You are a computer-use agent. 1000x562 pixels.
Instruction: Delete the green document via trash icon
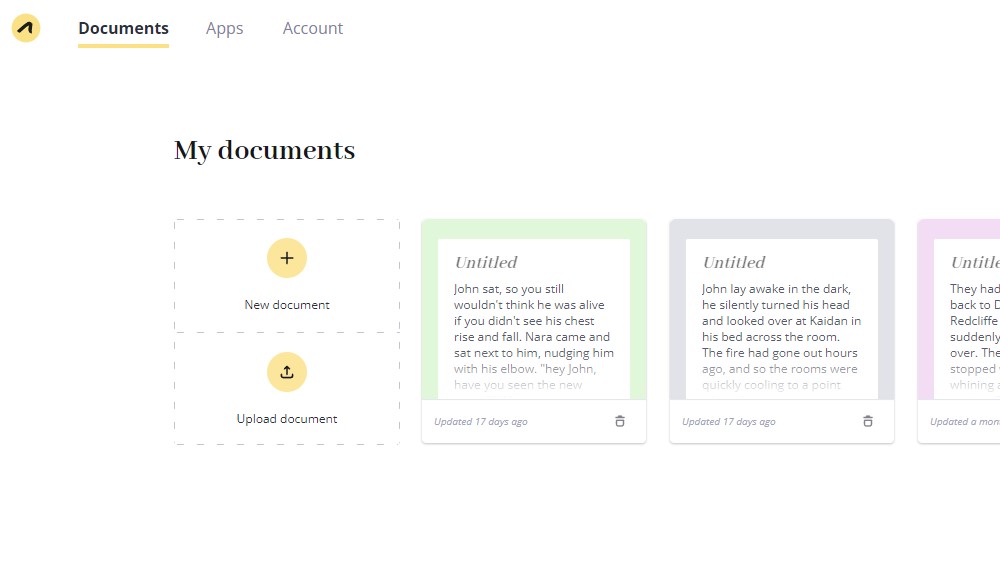click(619, 421)
